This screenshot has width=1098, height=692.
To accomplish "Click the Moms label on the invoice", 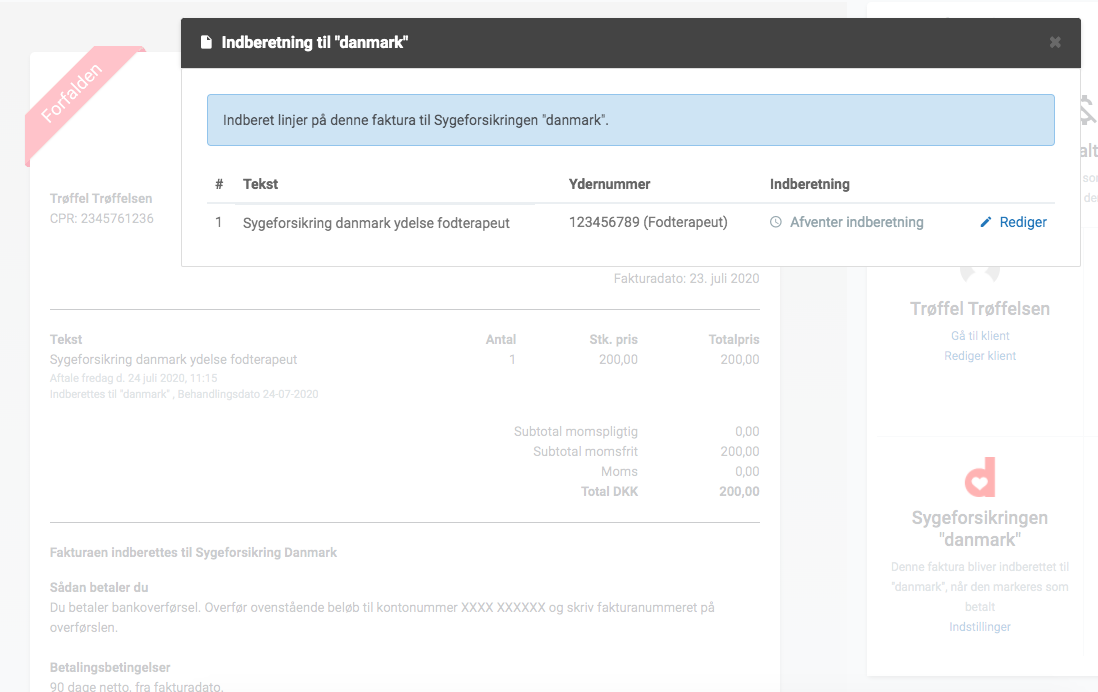I will pyautogui.click(x=619, y=471).
